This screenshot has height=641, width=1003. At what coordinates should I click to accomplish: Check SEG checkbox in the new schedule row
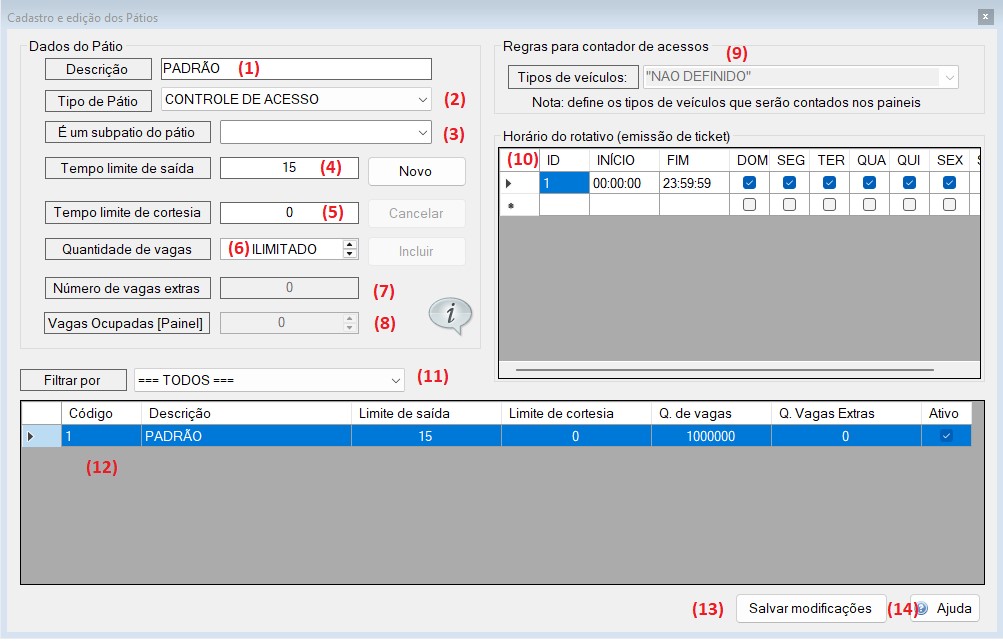(x=789, y=205)
